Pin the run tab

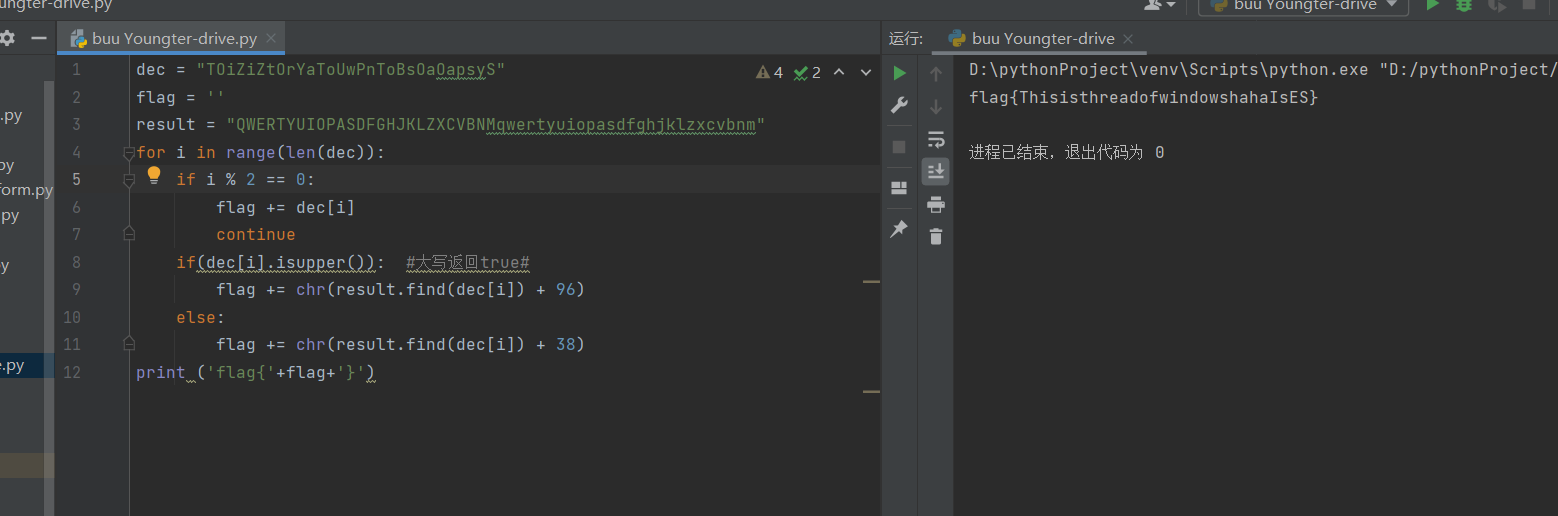click(x=899, y=229)
